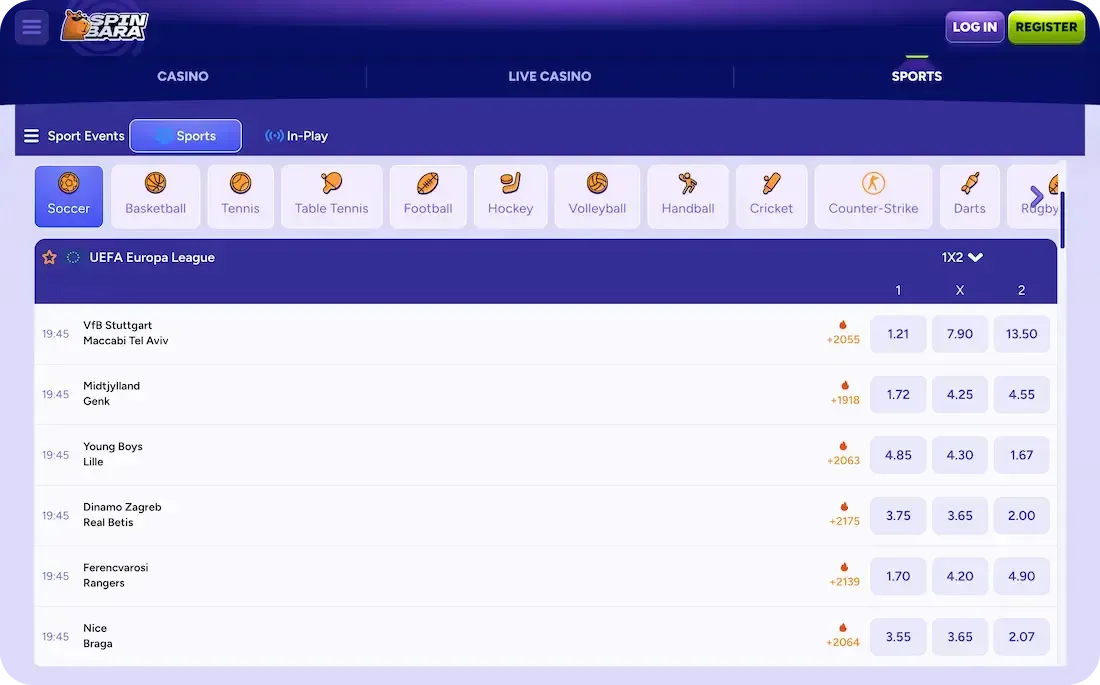Bet Genk win at 4.55
Viewport: 1100px width, 685px height.
1021,394
